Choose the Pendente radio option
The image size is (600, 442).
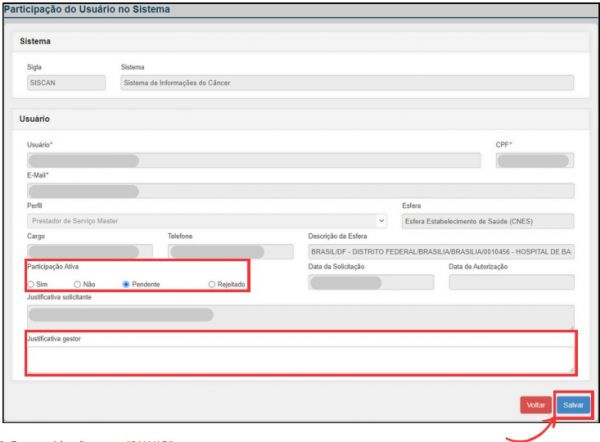coord(126,285)
